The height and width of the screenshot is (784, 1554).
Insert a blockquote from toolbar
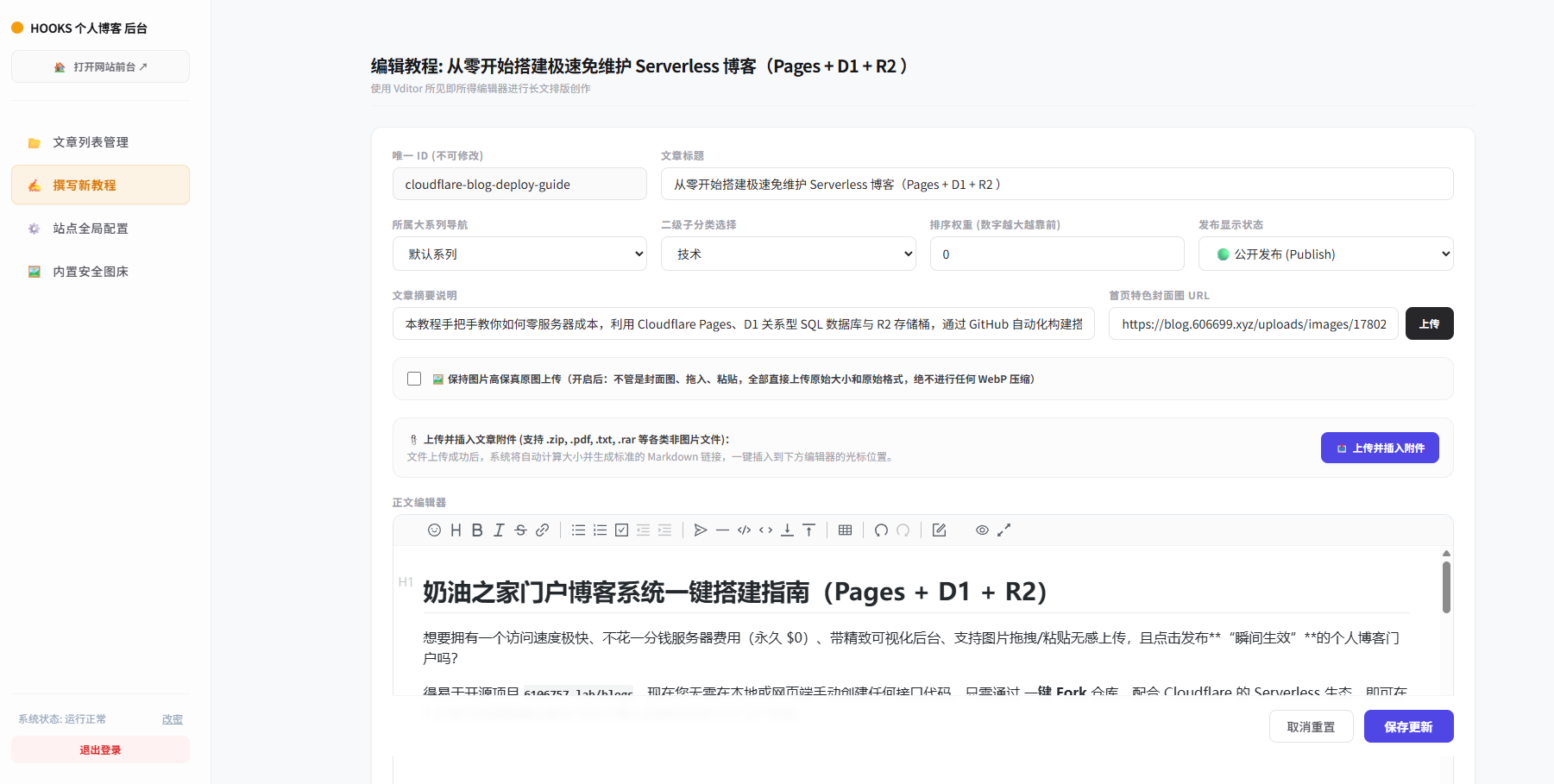click(x=701, y=530)
